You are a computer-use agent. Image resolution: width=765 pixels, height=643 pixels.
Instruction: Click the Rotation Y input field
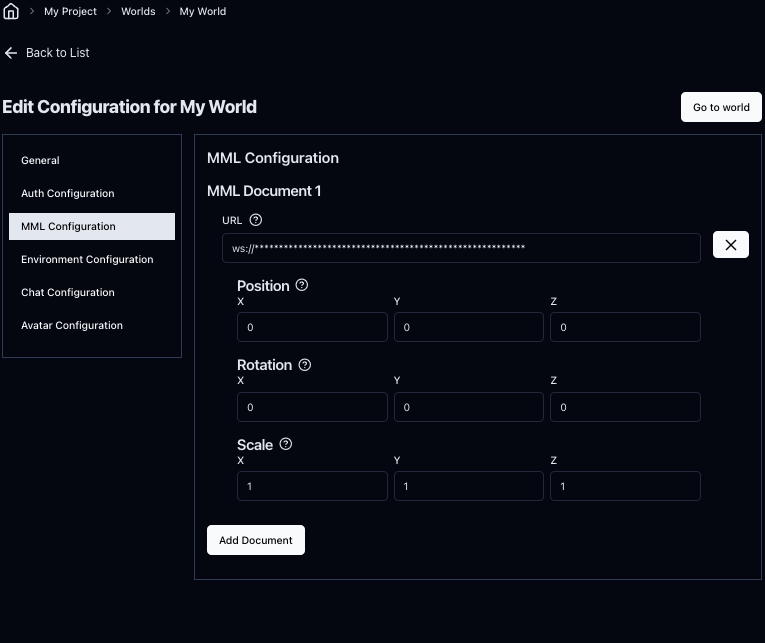click(469, 407)
